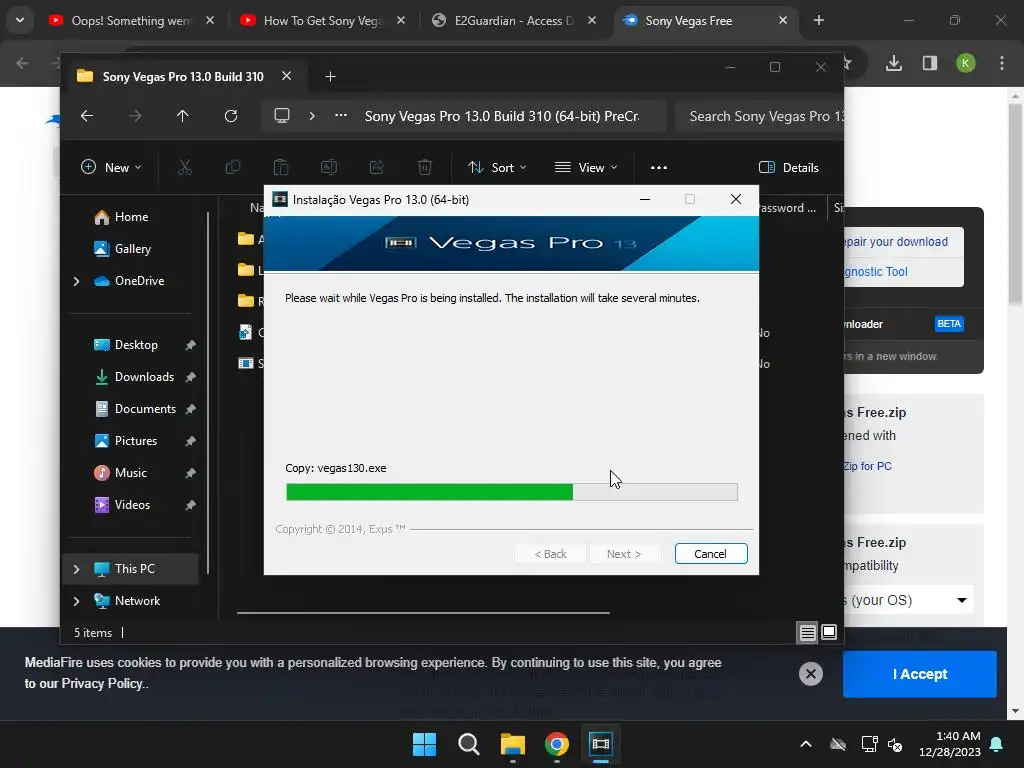Select the Sony Vegas Free Chrome tab
Image resolution: width=1024 pixels, height=768 pixels.
(x=705, y=21)
